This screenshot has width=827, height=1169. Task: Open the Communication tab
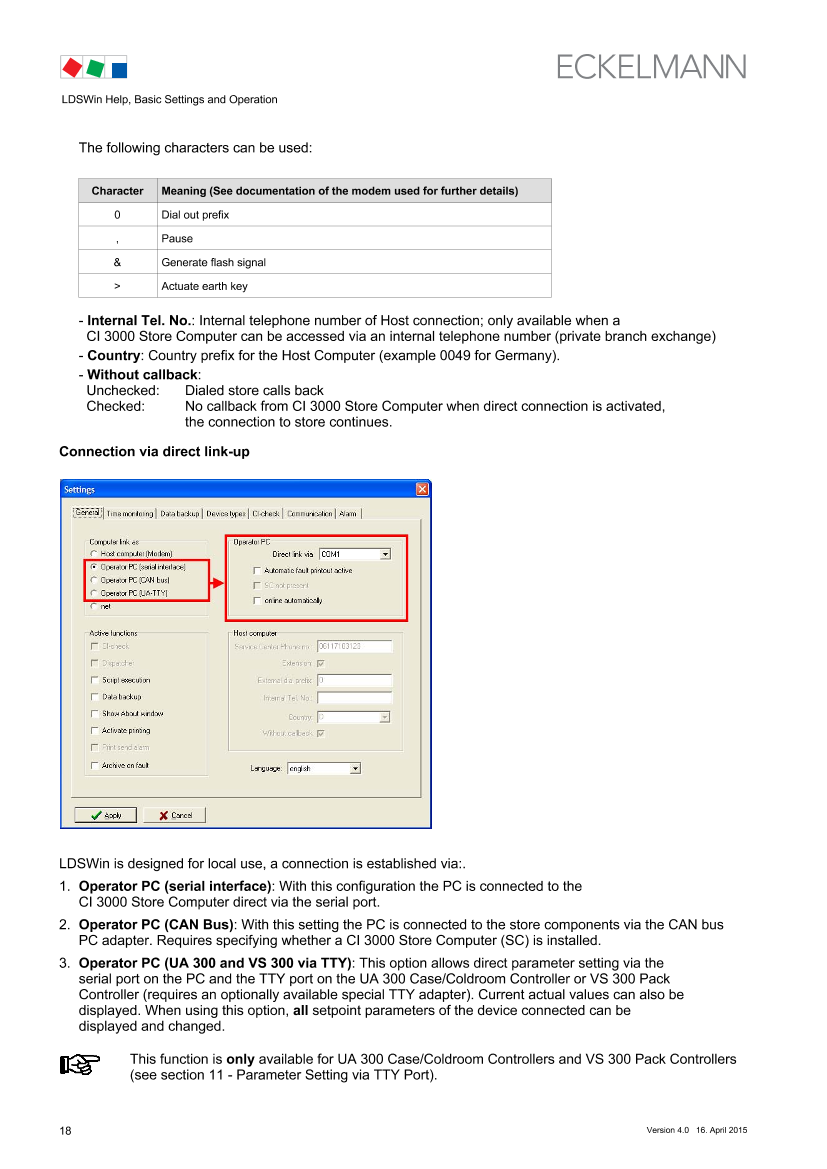pos(309,514)
